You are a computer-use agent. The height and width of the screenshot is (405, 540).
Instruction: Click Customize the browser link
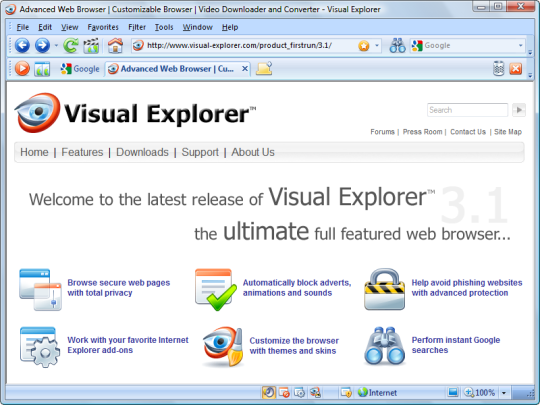point(294,346)
